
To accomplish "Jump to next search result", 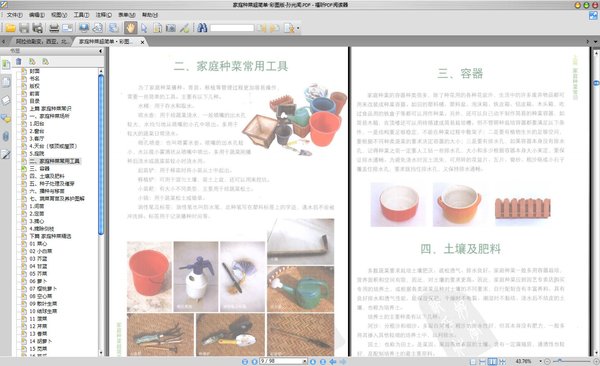I will tap(274, 28).
